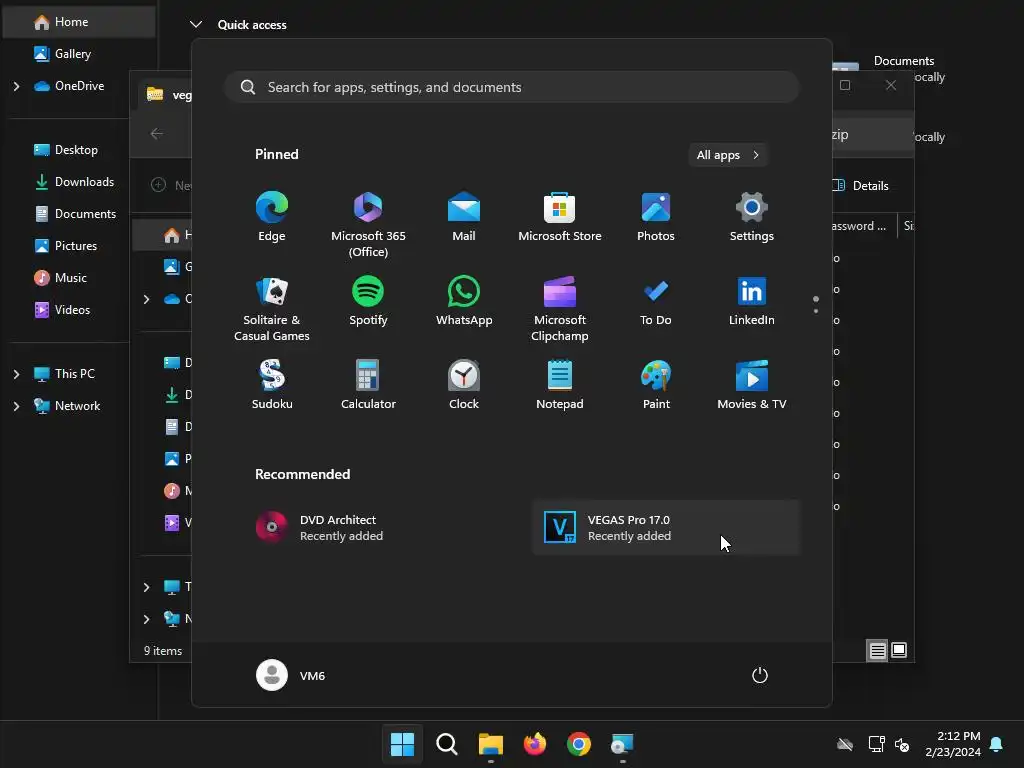
Task: Open WhatsApp from pinned apps
Action: 464,301
